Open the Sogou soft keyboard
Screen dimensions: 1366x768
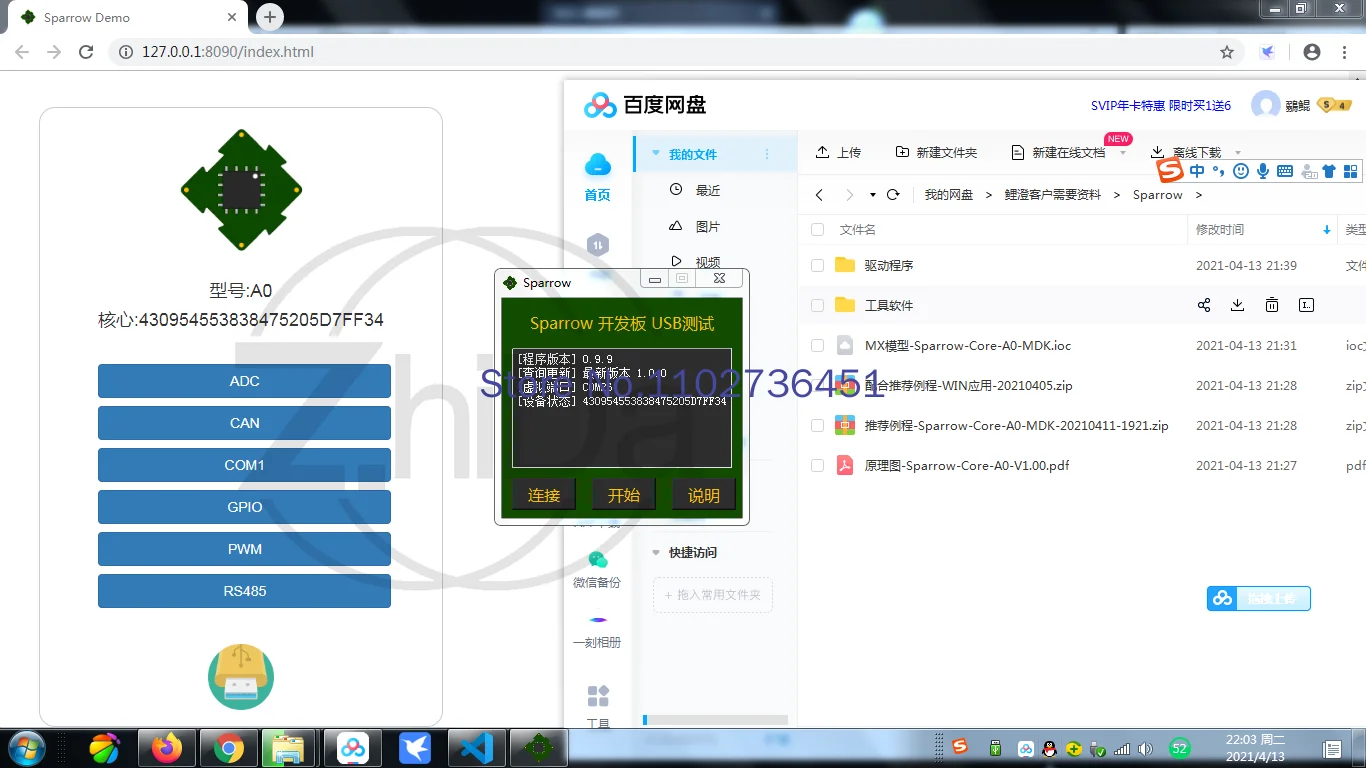pyautogui.click(x=1285, y=171)
